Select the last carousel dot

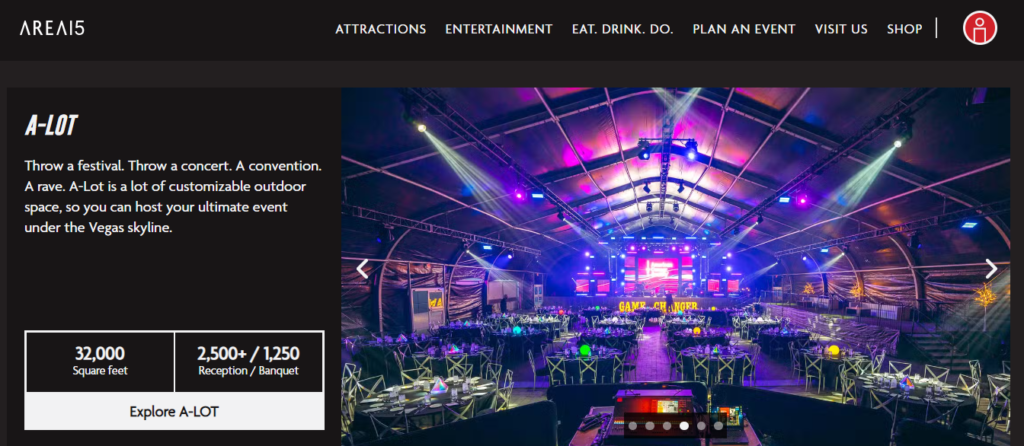[718, 426]
